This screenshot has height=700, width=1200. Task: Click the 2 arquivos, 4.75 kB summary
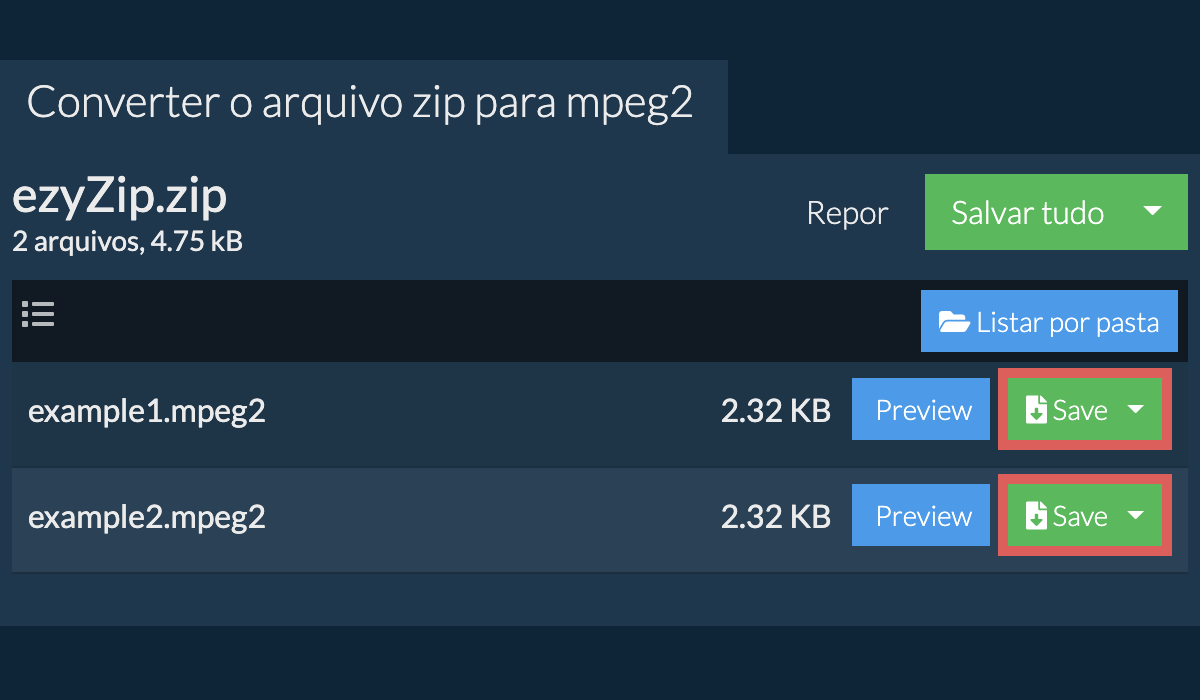click(x=127, y=241)
